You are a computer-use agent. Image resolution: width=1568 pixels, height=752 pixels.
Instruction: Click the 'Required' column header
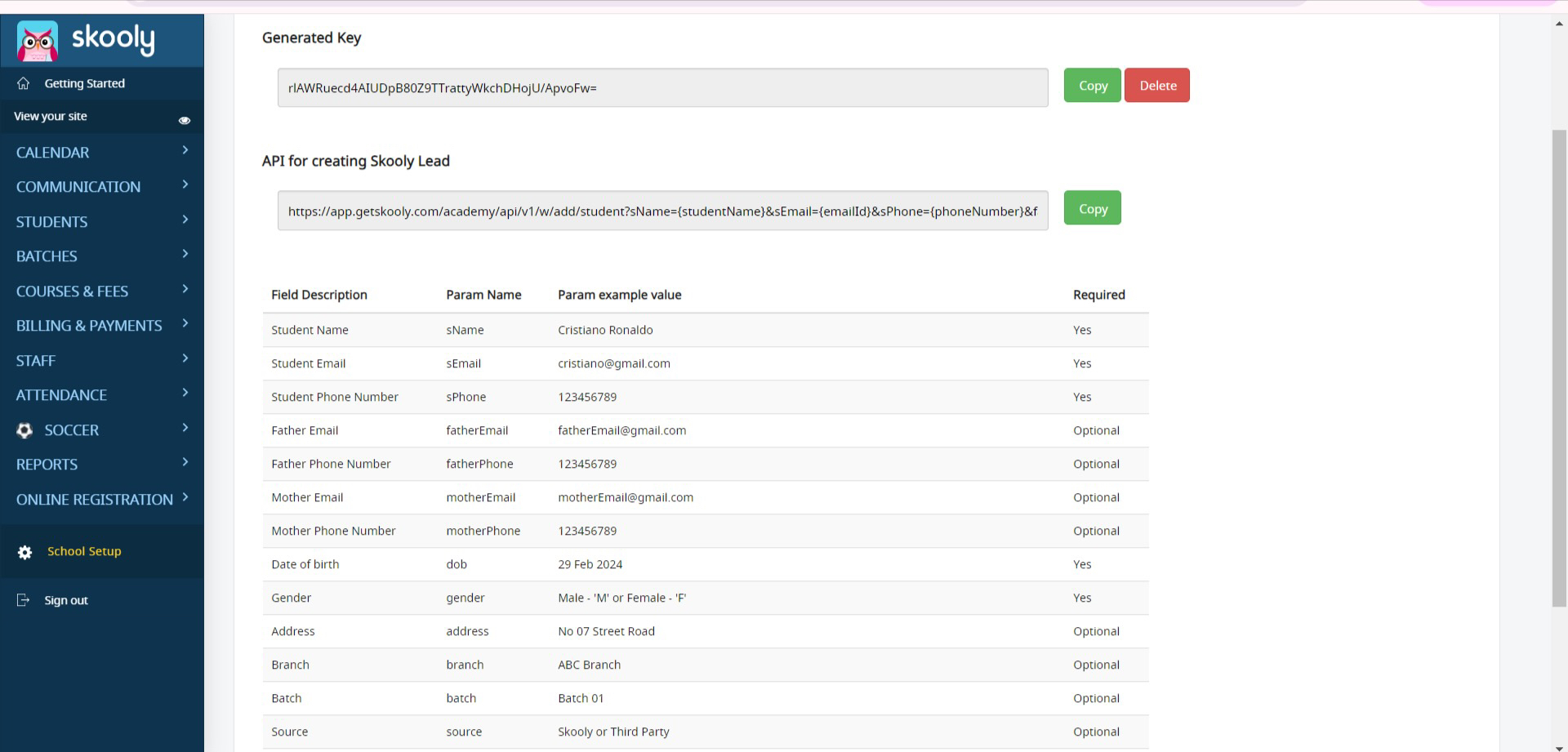pyautogui.click(x=1098, y=295)
